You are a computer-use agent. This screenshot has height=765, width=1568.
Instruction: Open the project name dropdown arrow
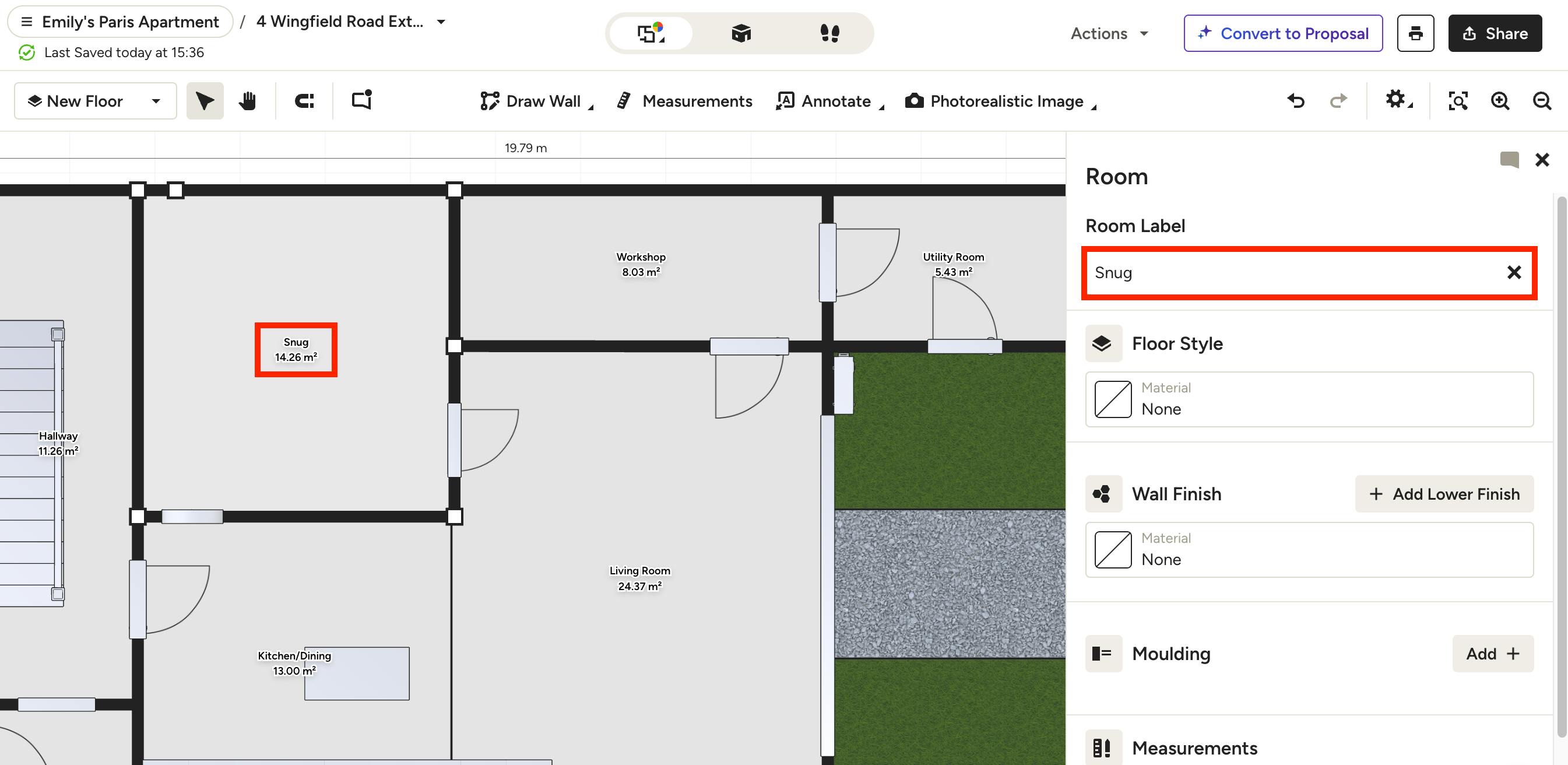441,22
